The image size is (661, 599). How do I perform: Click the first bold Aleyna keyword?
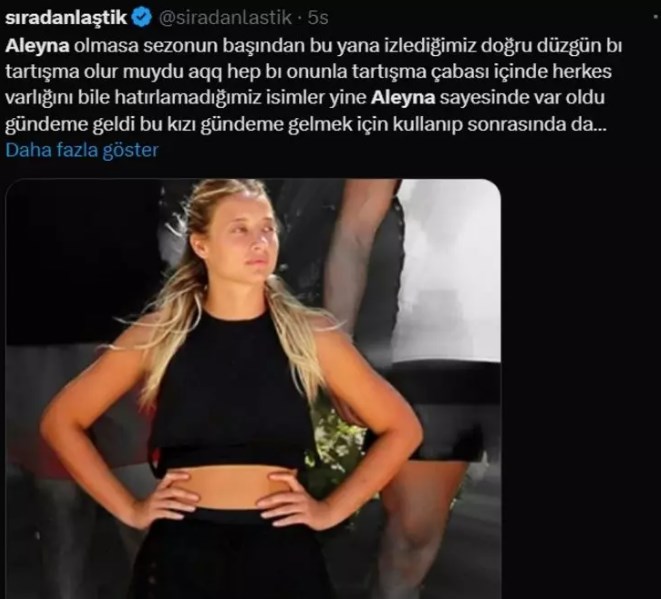[x=37, y=46]
